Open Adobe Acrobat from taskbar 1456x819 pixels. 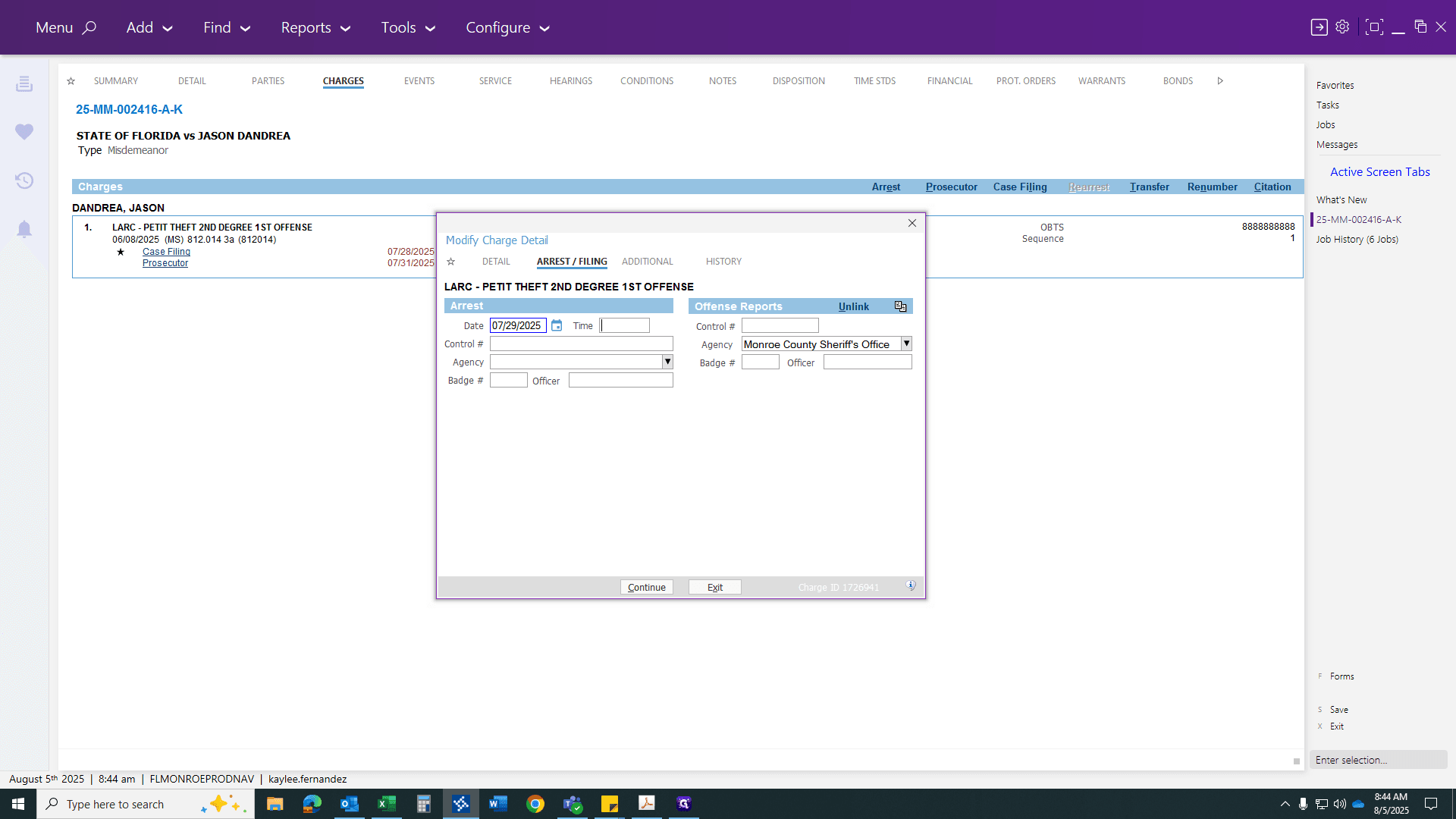[x=646, y=804]
